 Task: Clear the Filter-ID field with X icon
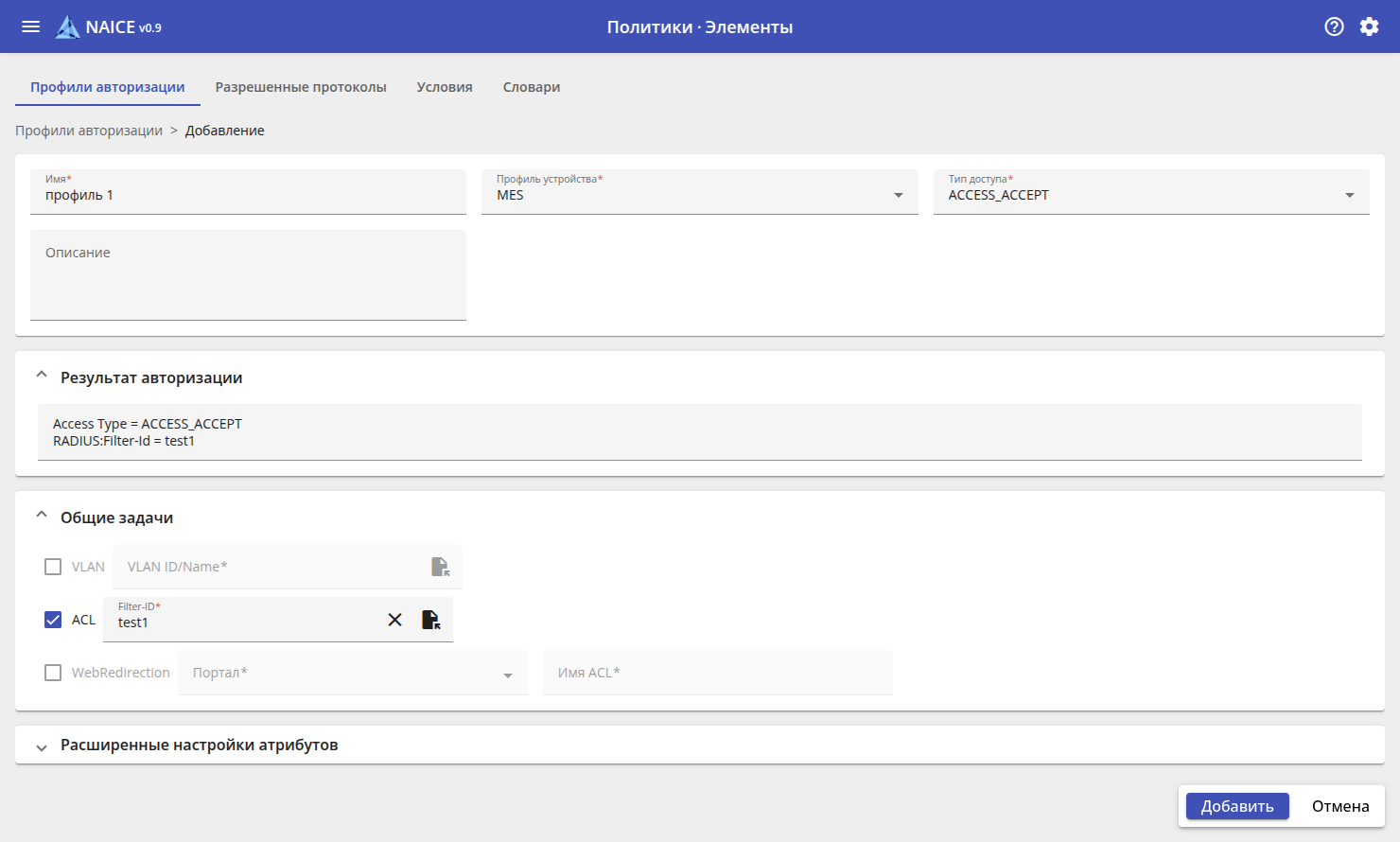point(394,620)
